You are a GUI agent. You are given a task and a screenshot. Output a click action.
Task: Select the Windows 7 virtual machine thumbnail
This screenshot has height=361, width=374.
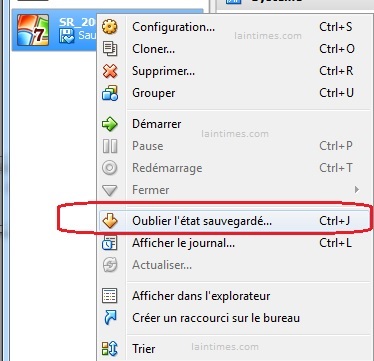point(33,30)
